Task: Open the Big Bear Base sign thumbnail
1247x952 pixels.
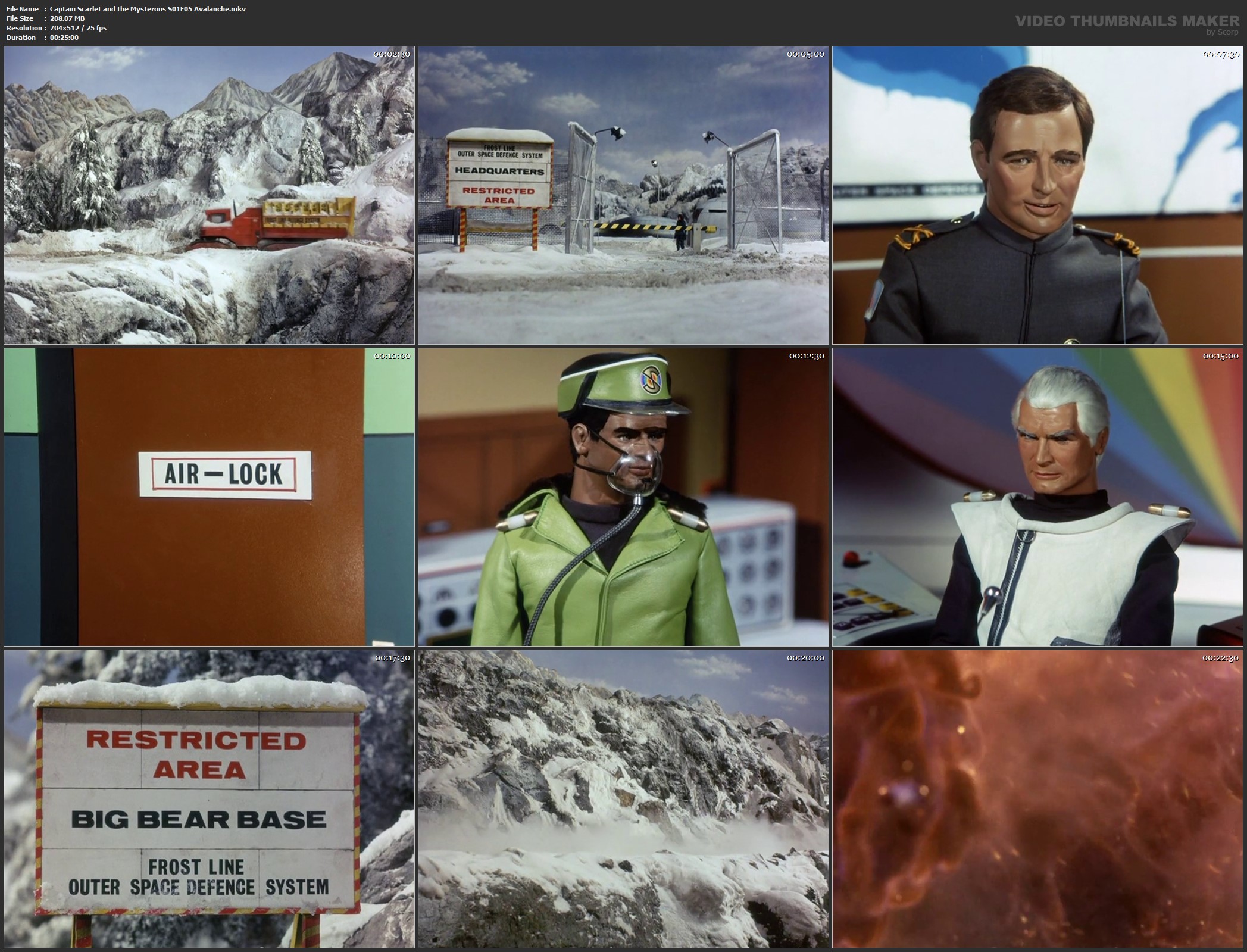Action: click(209, 799)
